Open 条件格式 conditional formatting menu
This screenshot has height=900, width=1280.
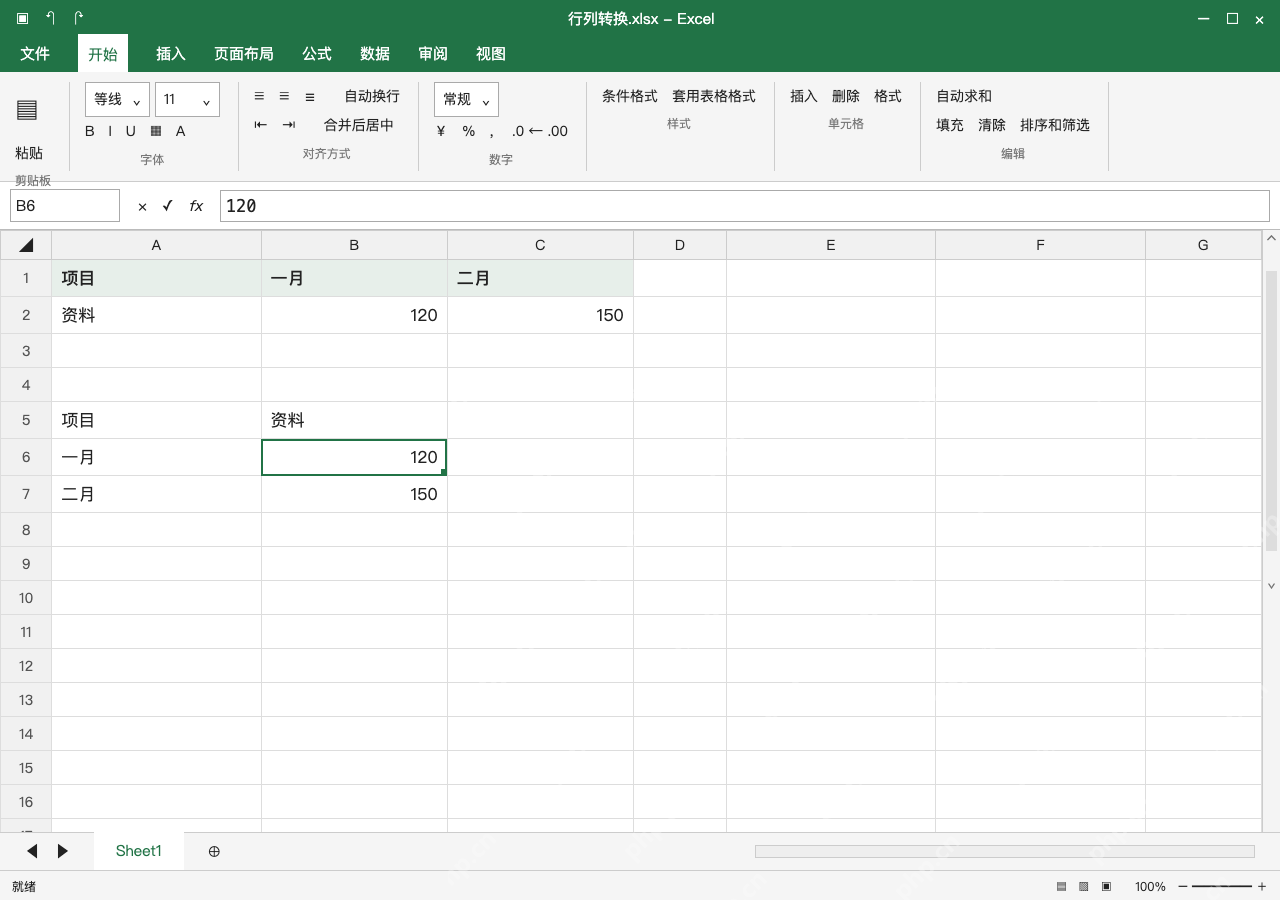(630, 96)
